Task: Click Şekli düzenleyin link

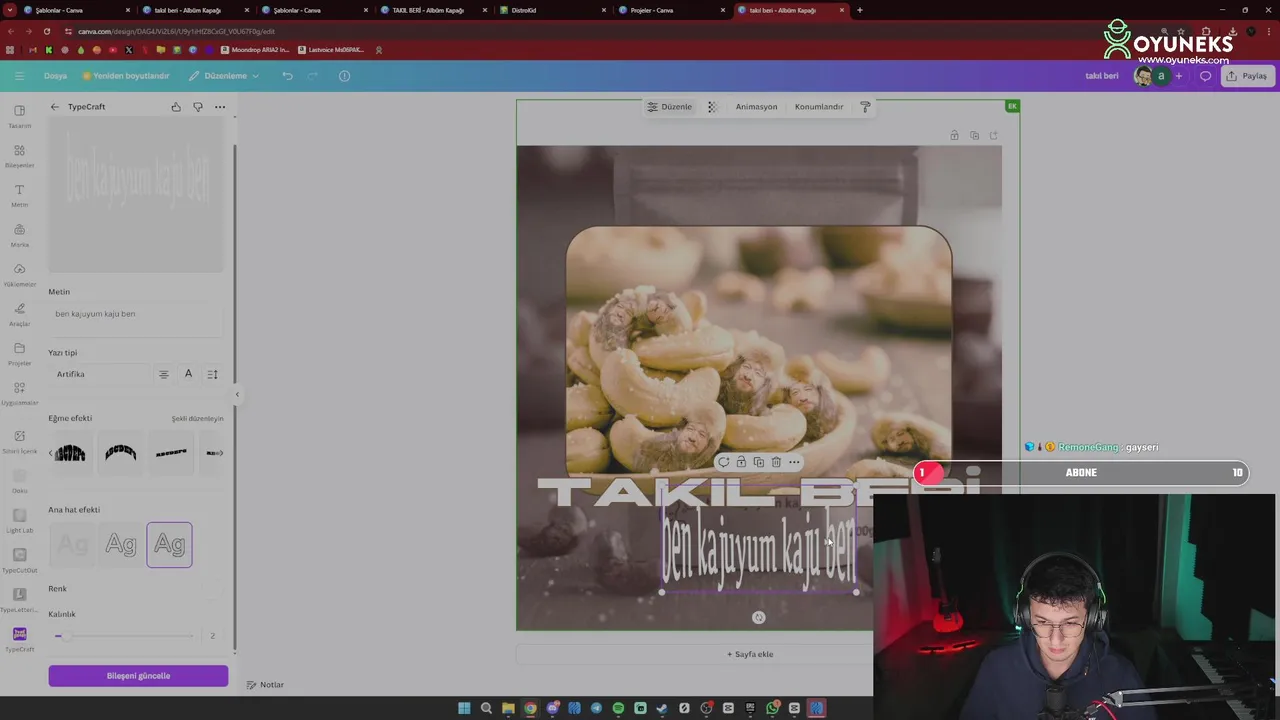Action: point(197,419)
